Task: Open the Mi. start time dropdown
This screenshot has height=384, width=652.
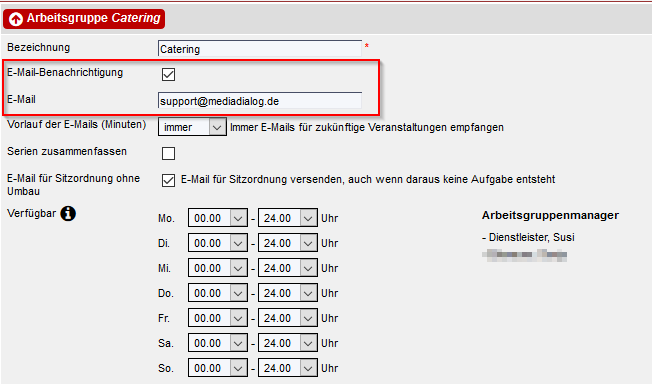Action: 218,268
